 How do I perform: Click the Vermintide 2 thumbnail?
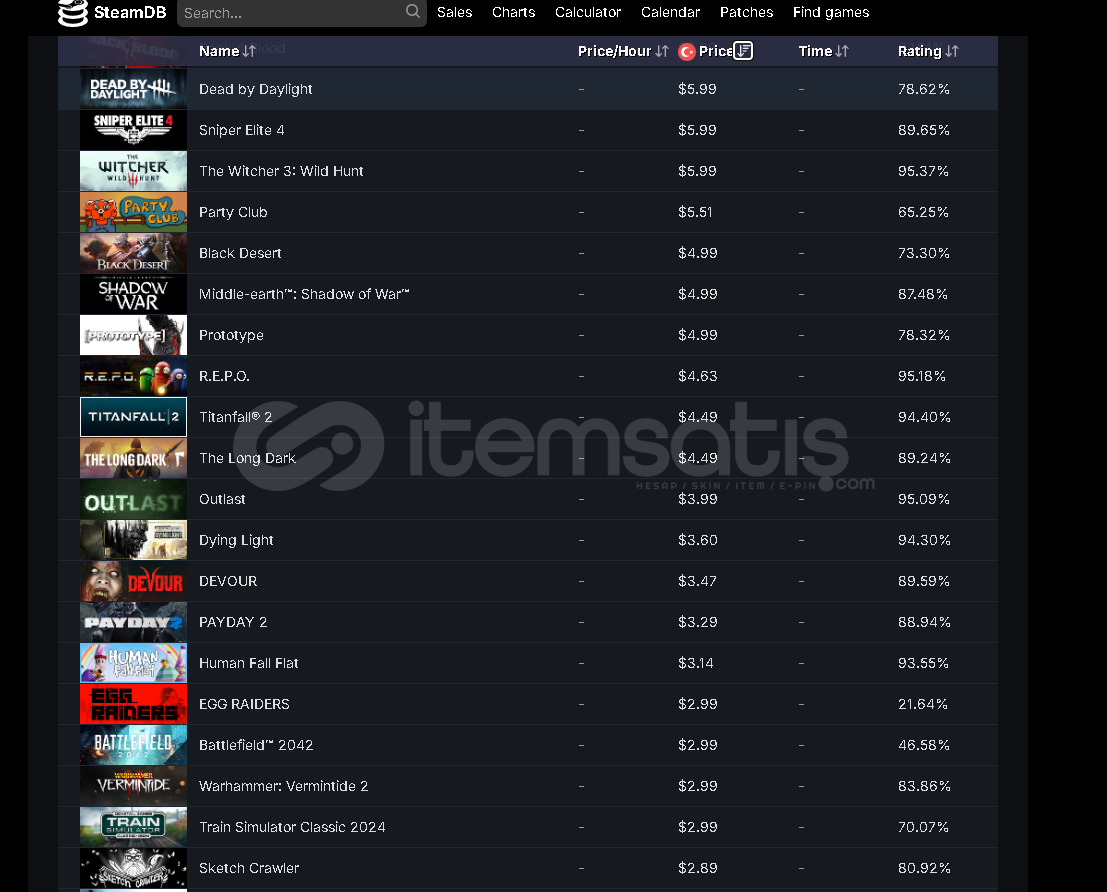[x=133, y=785]
